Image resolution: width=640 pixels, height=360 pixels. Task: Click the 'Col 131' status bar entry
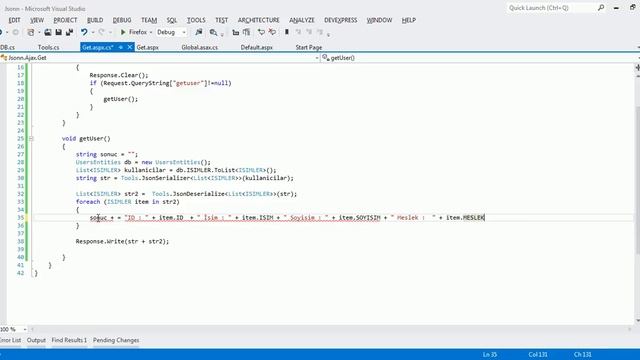pos(538,354)
